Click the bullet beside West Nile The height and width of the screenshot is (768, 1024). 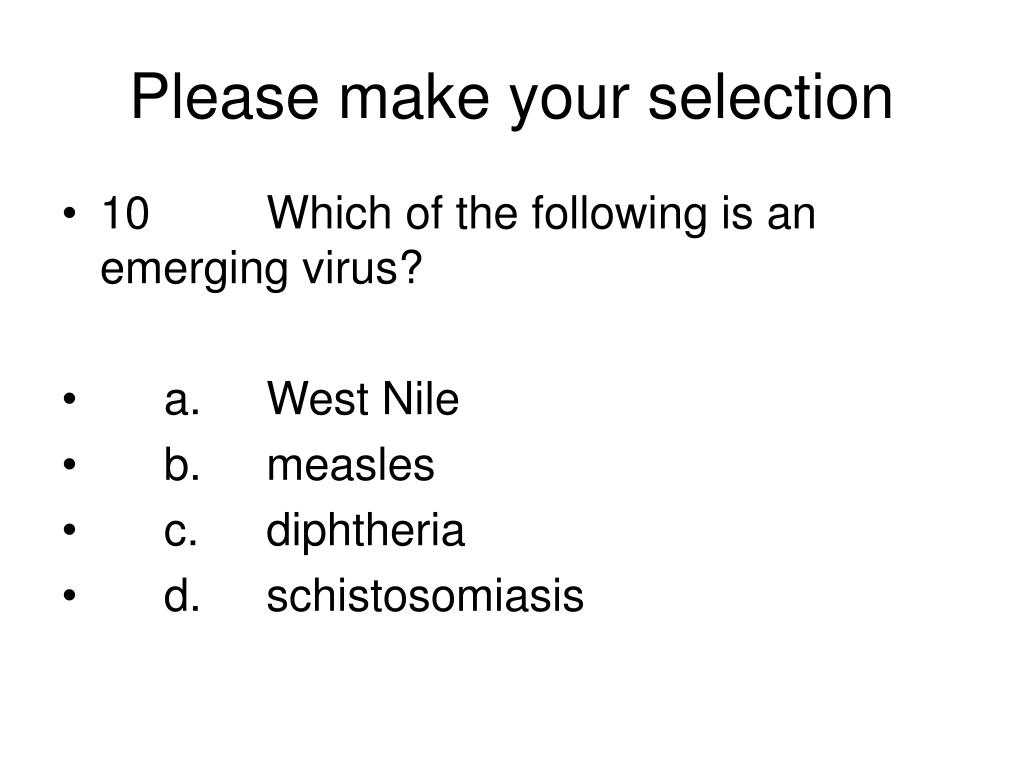tap(70, 398)
